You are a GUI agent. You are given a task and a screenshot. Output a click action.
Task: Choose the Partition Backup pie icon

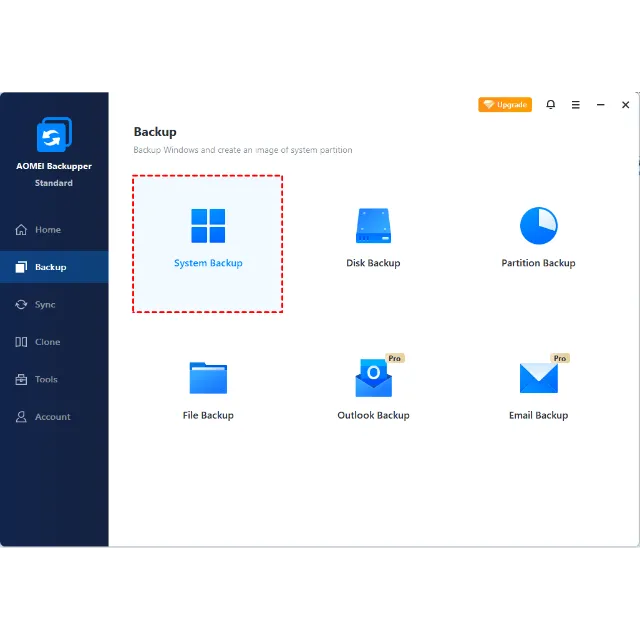538,226
